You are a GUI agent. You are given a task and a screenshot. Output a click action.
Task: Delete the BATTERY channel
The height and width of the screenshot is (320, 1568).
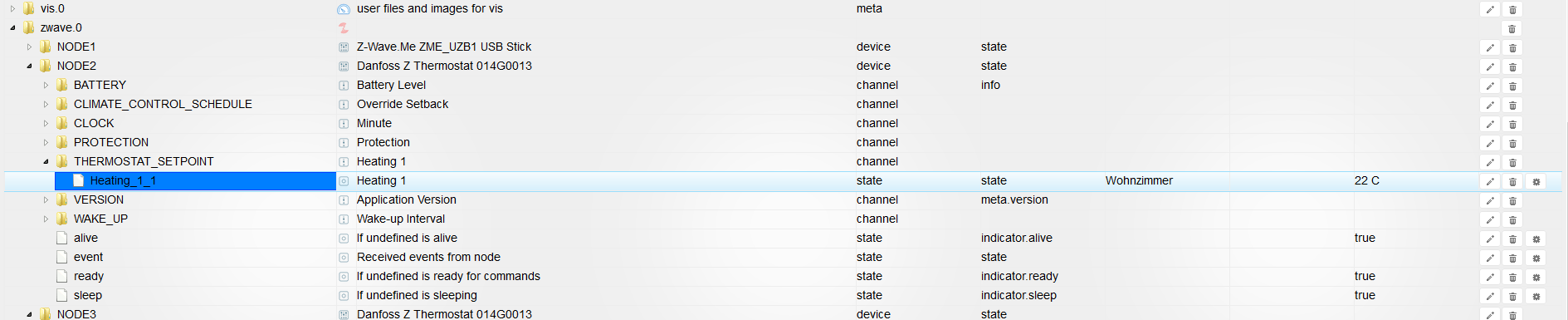pyautogui.click(x=1513, y=86)
